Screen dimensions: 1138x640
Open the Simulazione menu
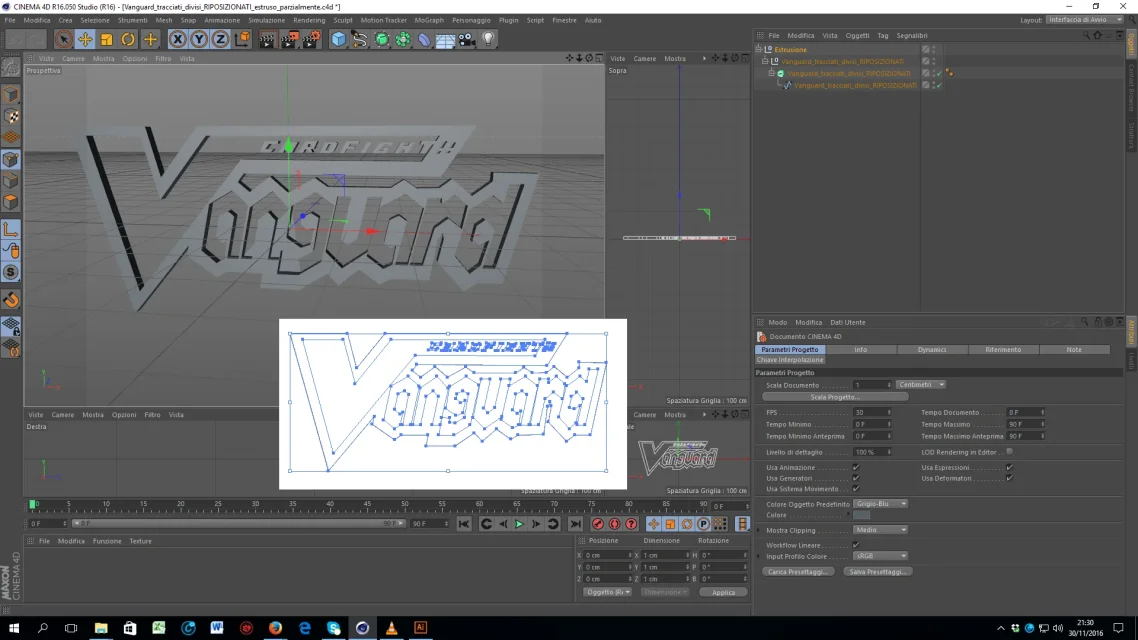click(x=266, y=20)
